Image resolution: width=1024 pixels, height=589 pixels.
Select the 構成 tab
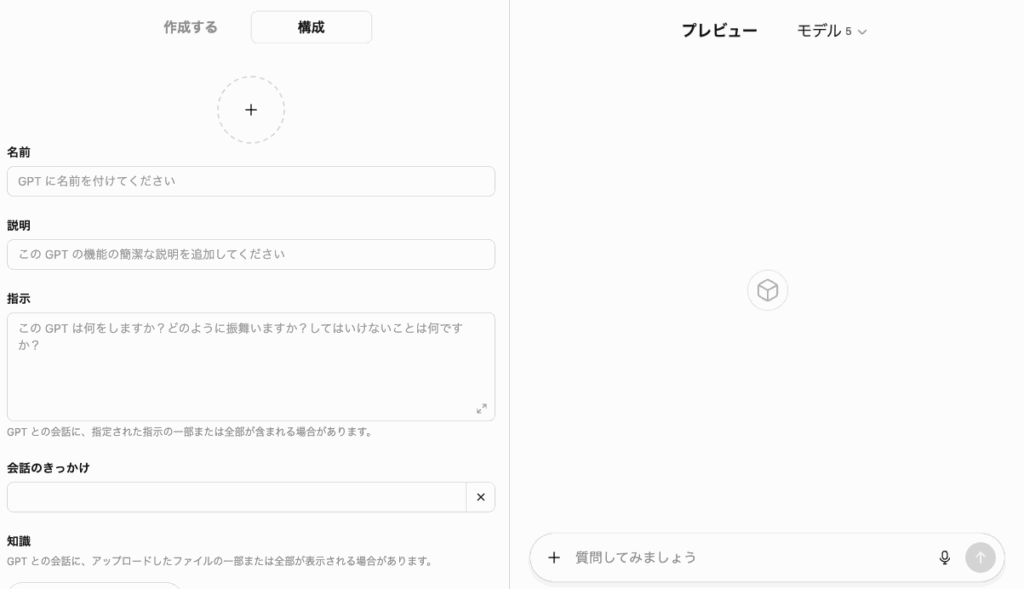coord(311,28)
